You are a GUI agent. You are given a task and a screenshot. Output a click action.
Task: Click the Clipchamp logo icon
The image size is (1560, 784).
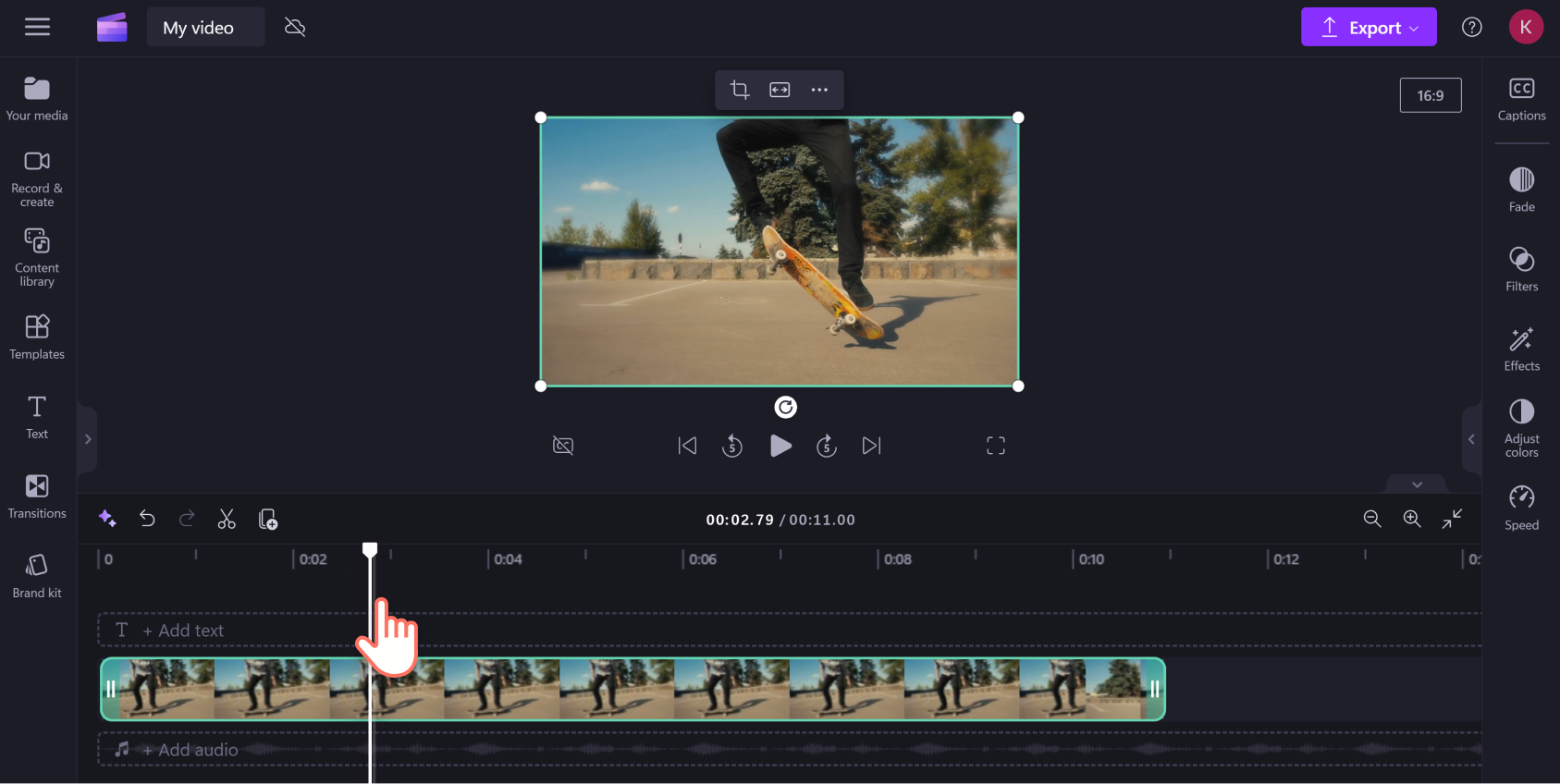112,28
